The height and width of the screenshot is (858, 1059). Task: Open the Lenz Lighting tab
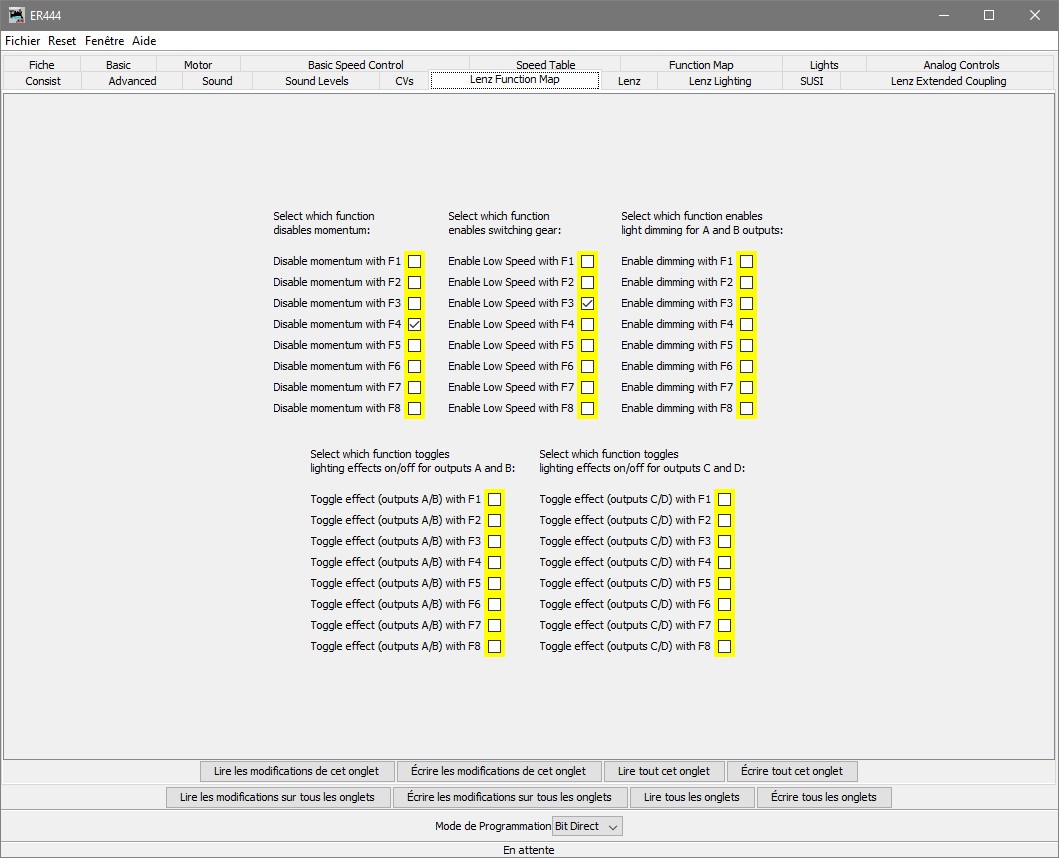pyautogui.click(x=720, y=81)
